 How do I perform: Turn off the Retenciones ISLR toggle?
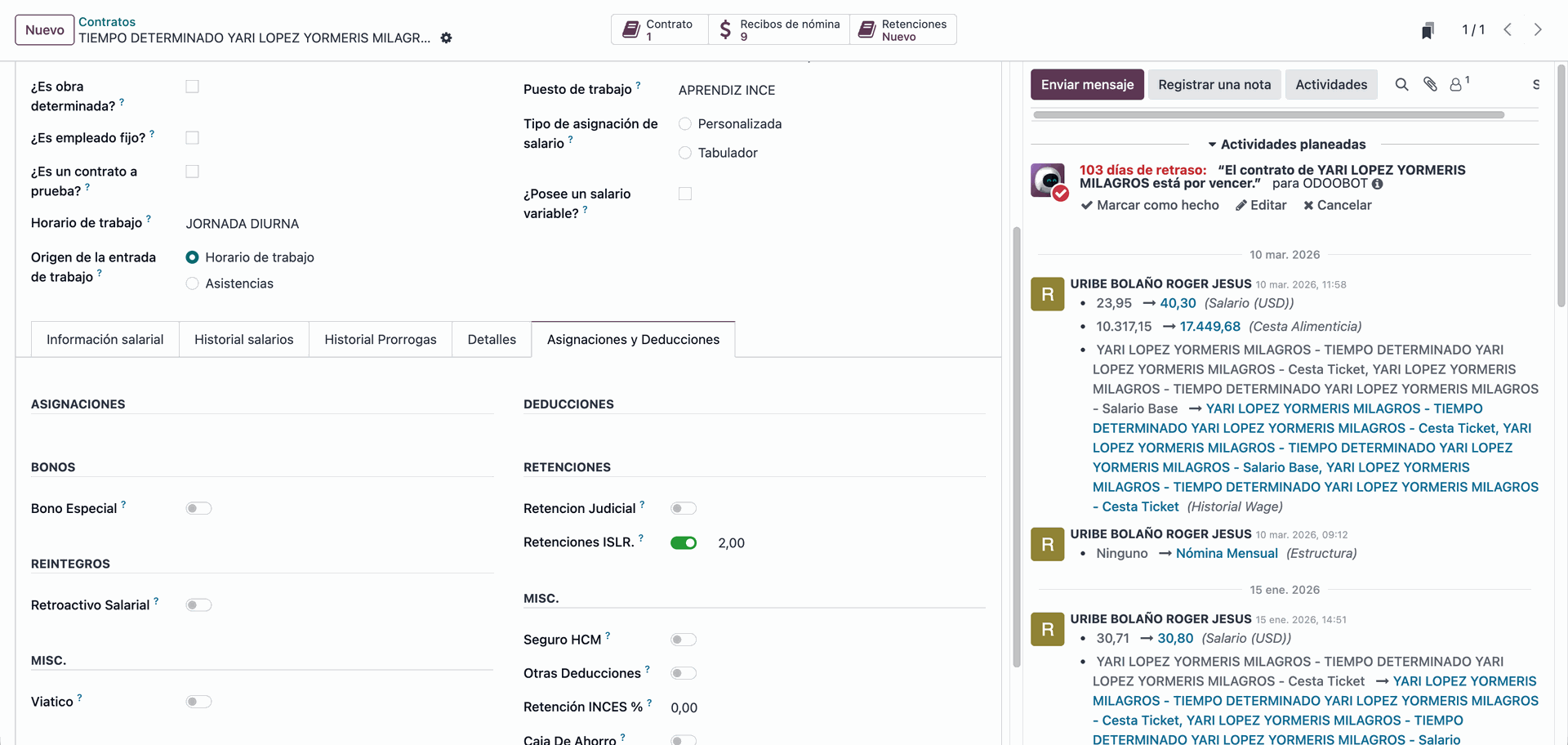click(684, 543)
